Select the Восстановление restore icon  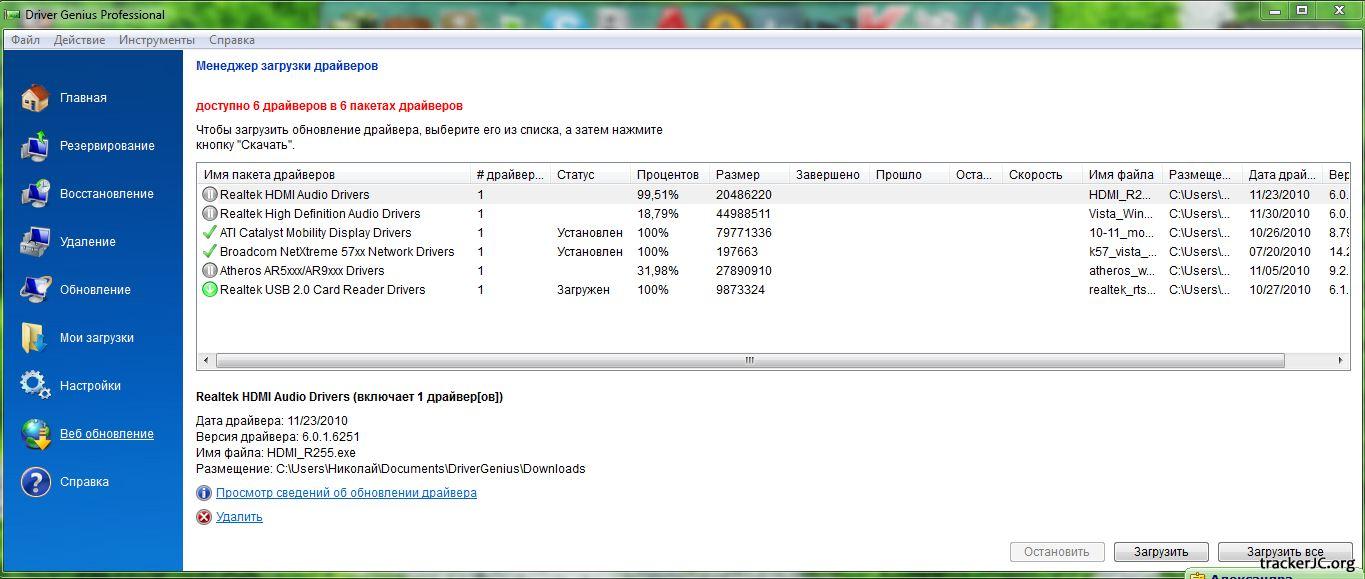[x=35, y=194]
